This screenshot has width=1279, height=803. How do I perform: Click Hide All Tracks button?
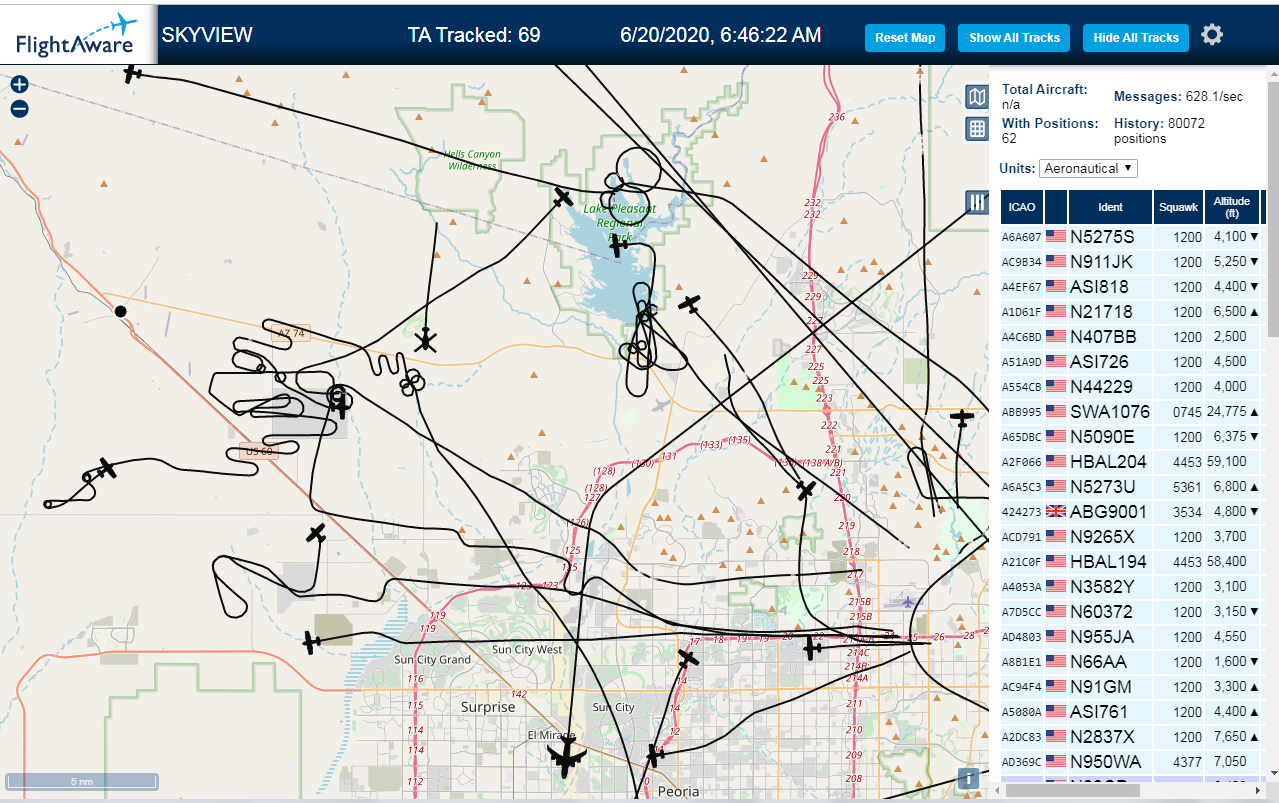point(1136,38)
